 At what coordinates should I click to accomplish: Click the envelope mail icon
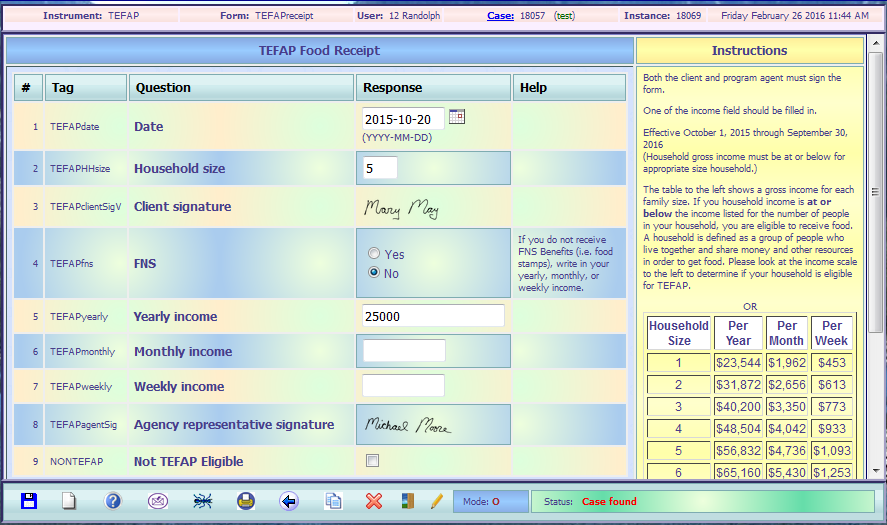[x=158, y=501]
